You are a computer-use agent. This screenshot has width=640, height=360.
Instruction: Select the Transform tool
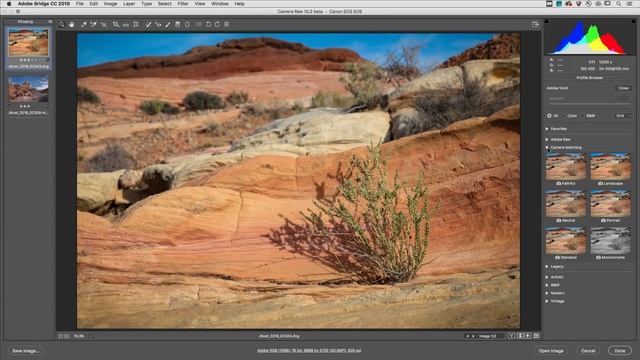coord(136,24)
